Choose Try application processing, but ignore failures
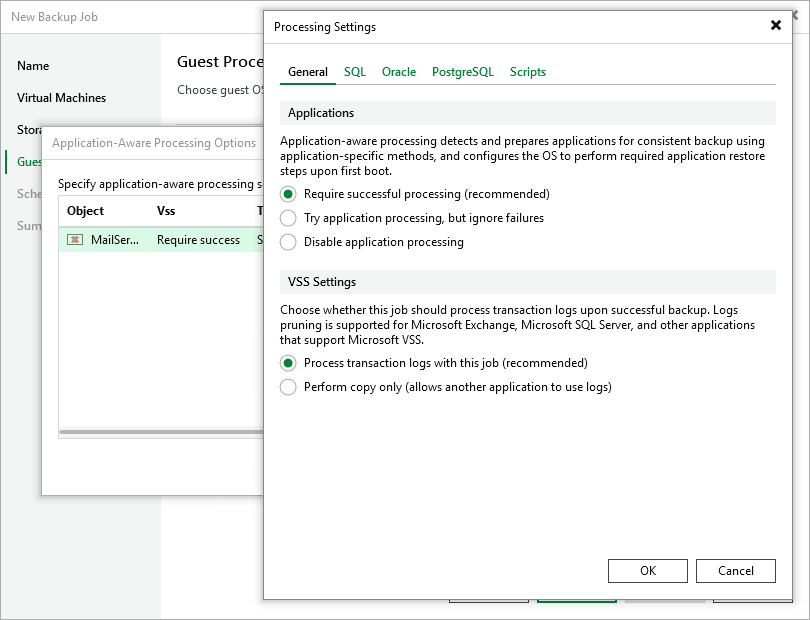This screenshot has width=810, height=620. point(290,217)
